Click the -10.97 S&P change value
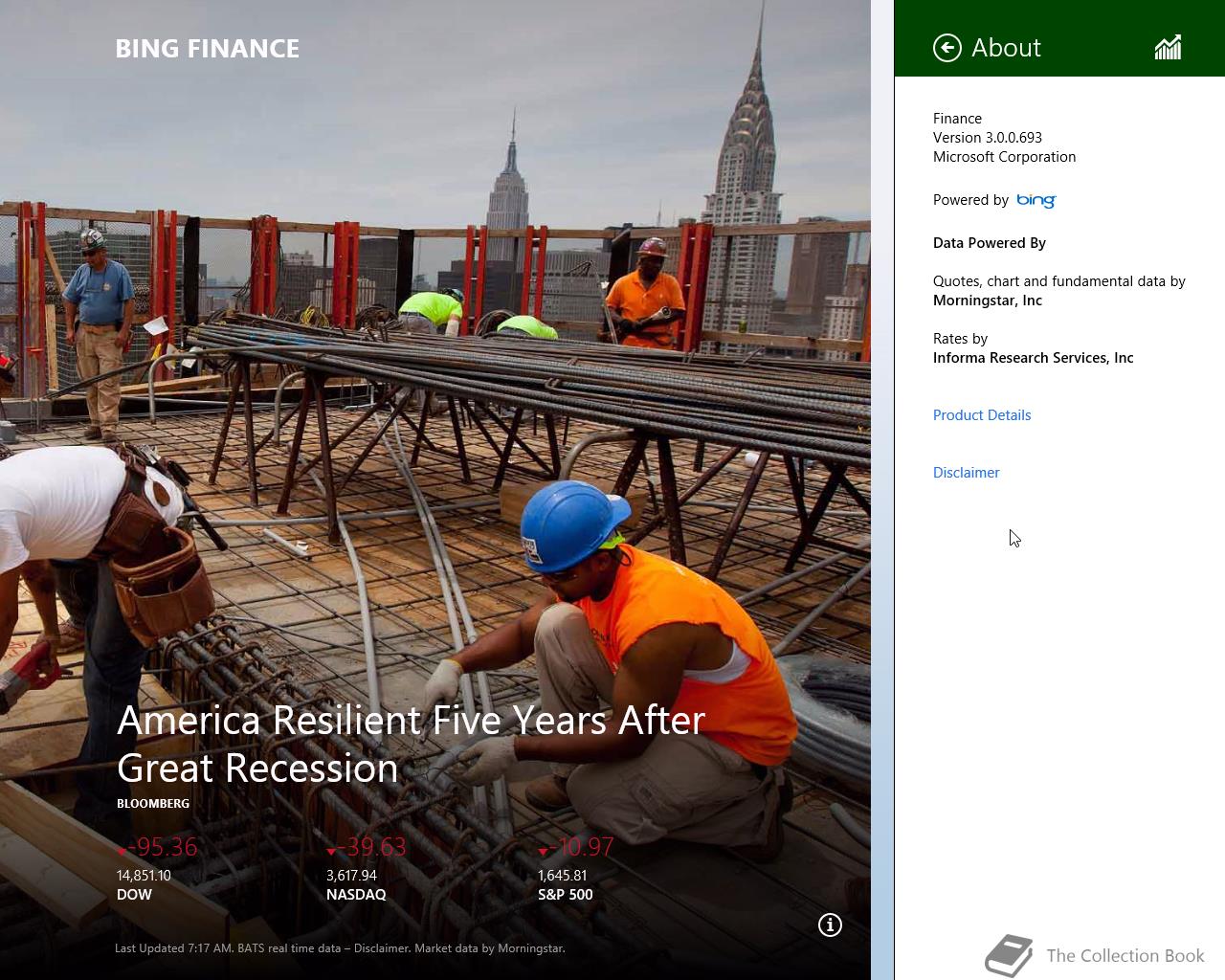 pyautogui.click(x=582, y=847)
